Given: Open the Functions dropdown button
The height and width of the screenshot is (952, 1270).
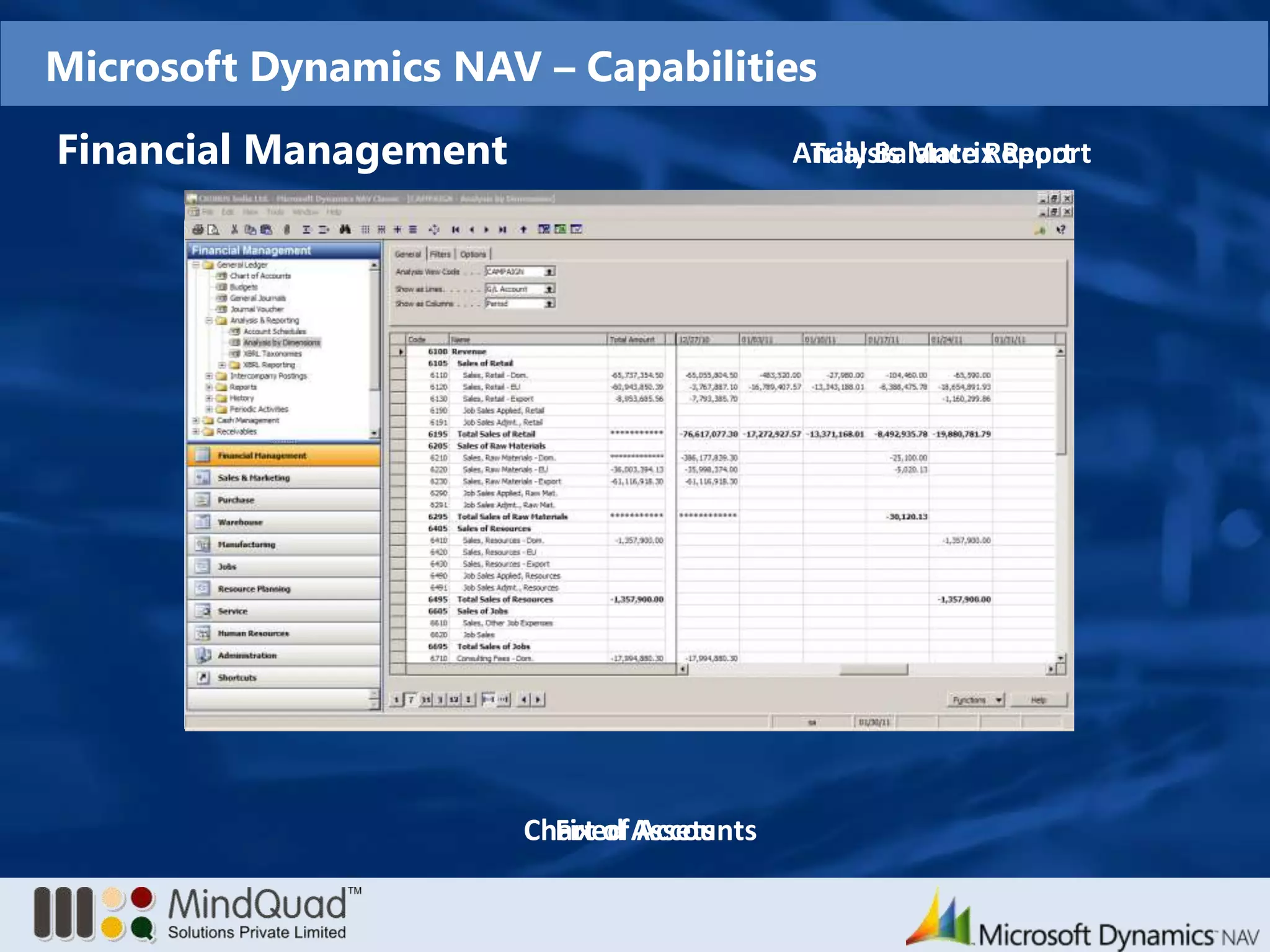Looking at the screenshot, I should pos(975,699).
